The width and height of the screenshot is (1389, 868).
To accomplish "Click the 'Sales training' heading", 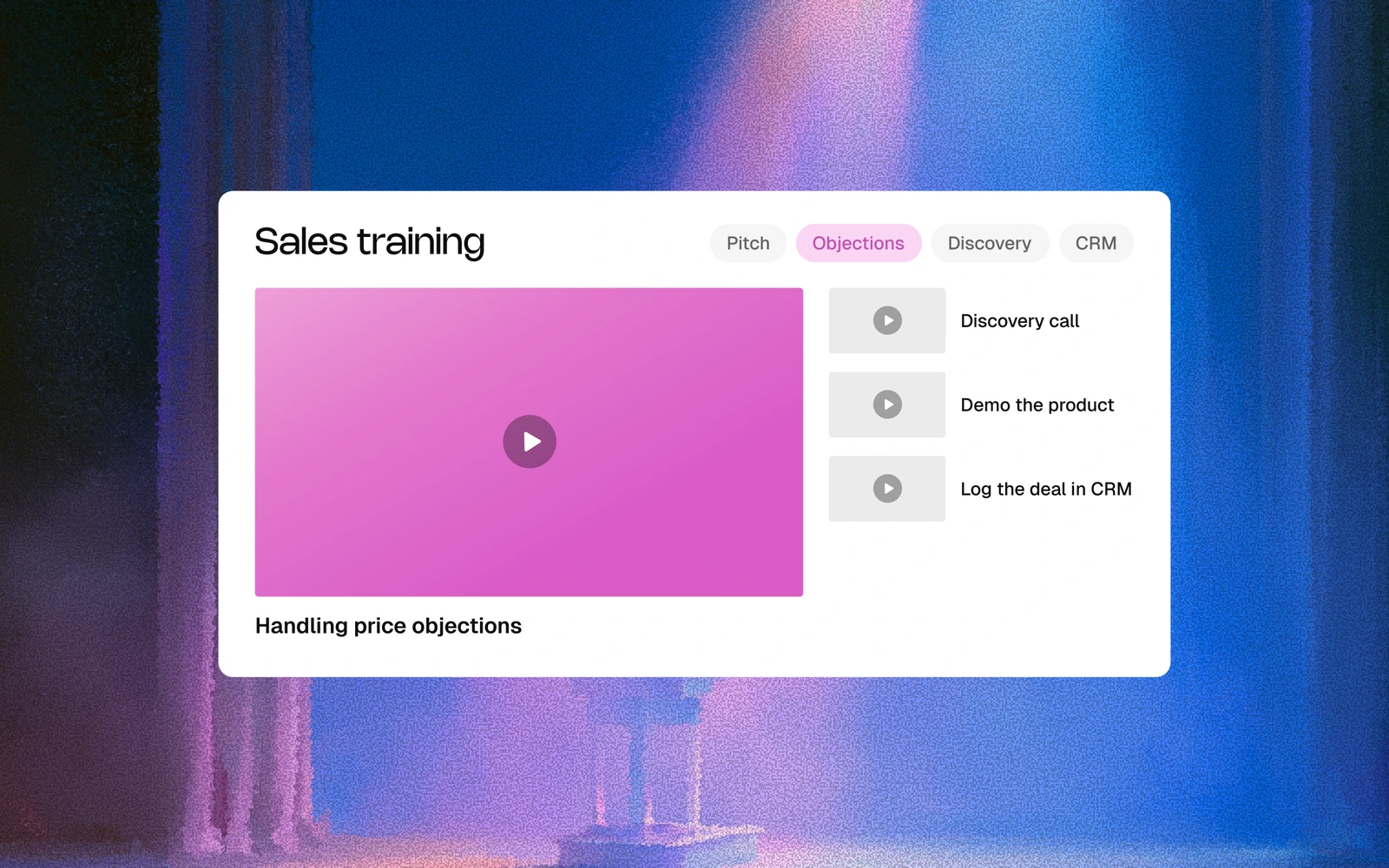I will (370, 242).
